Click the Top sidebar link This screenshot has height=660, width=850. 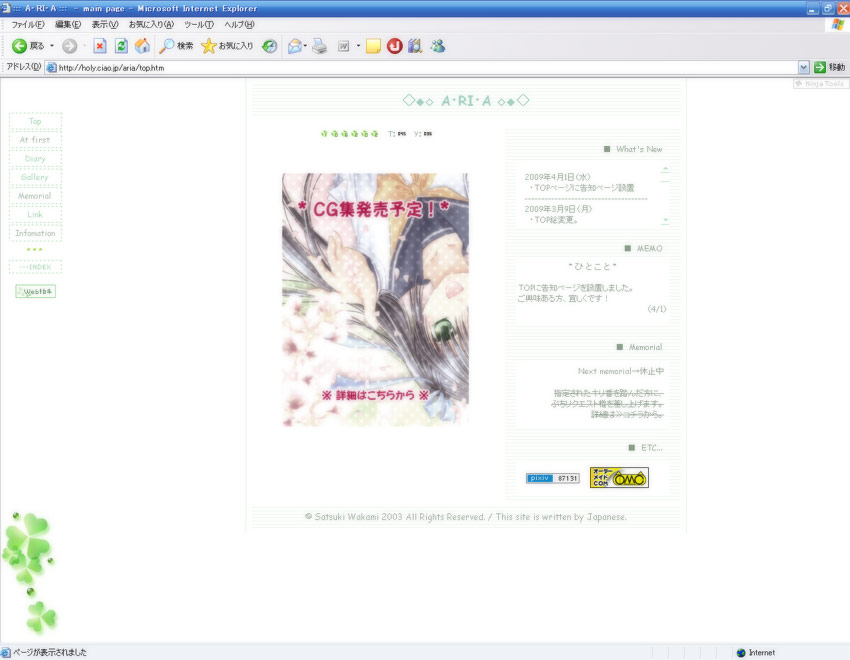[x=35, y=121]
